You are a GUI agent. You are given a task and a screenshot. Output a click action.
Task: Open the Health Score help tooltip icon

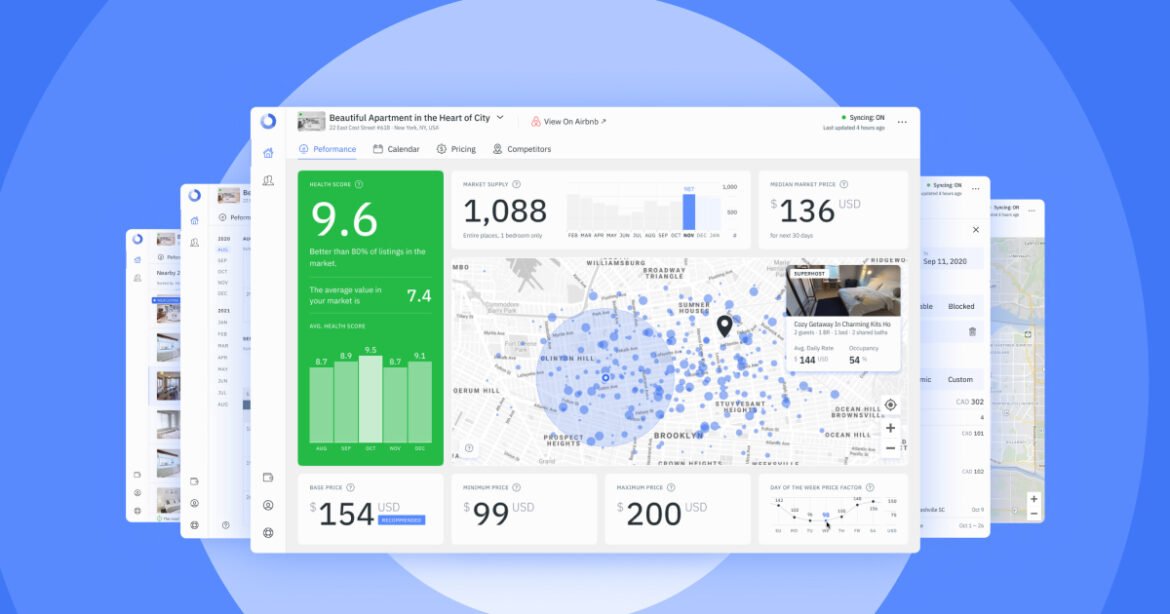tap(358, 185)
